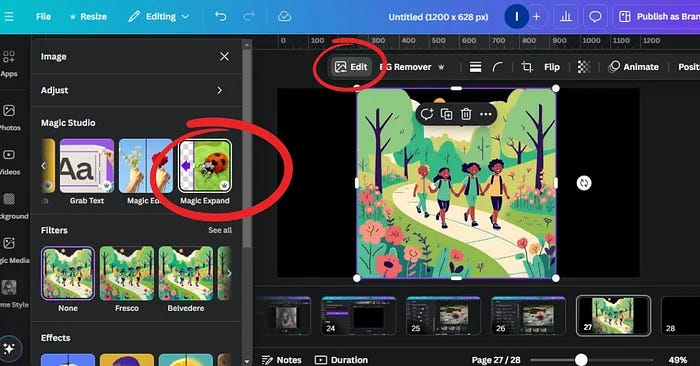Select the Grab Text tool
Screen dimensions: 700x366
click(87, 172)
